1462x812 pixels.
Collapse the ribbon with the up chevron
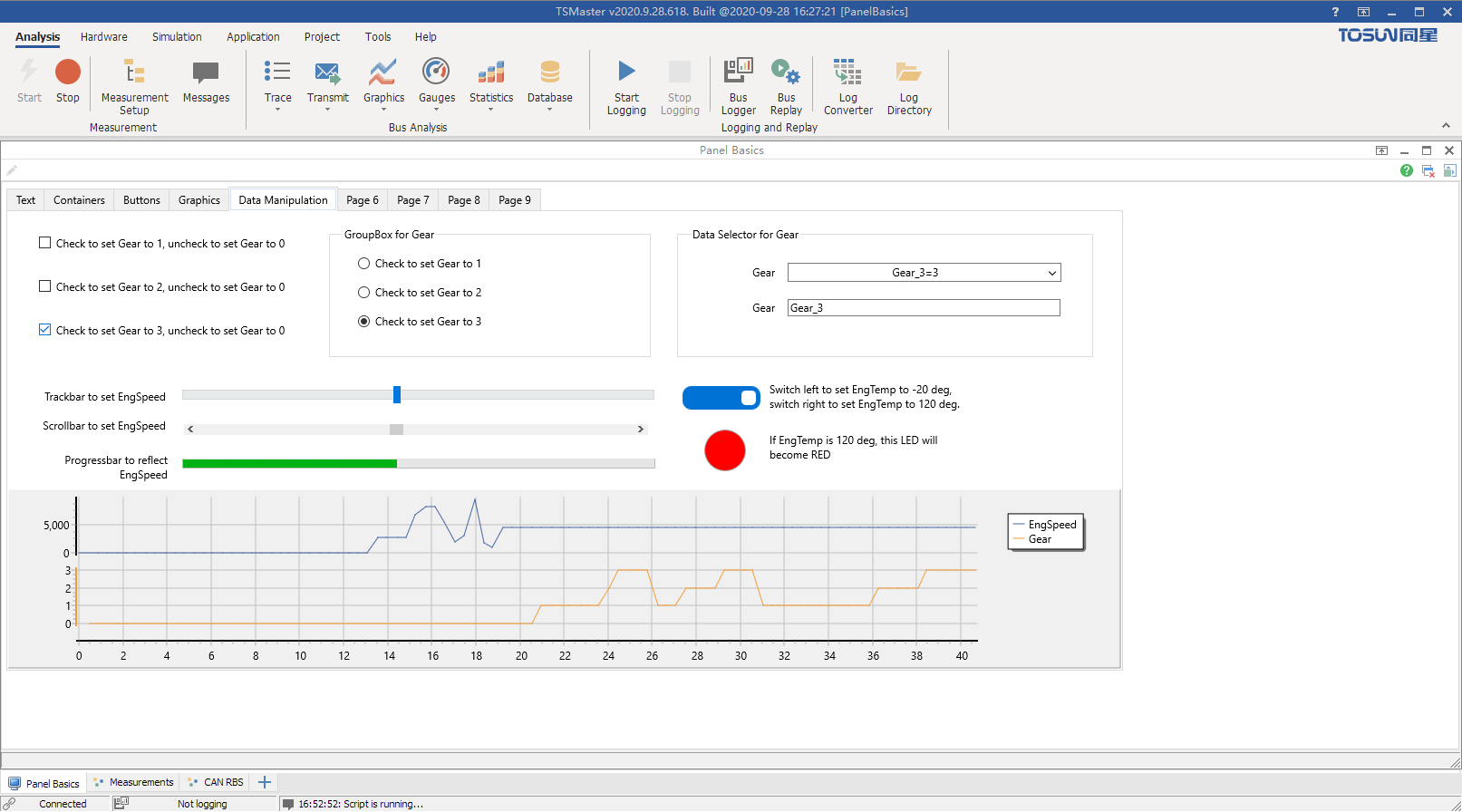[1446, 126]
